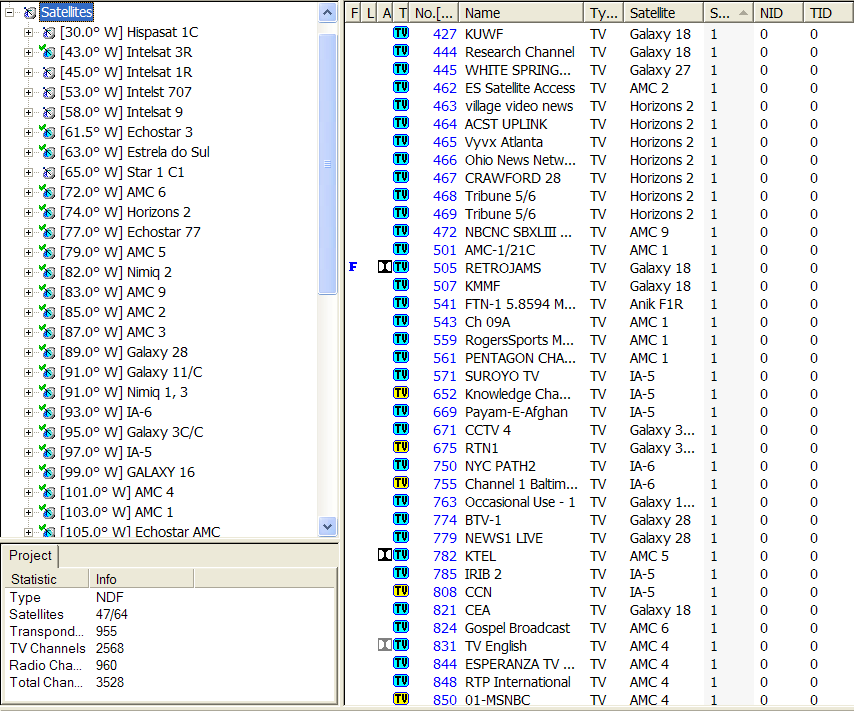The height and width of the screenshot is (711, 854).
Task: Click the yellow TV icon for Knowledge Channel
Action: 401,394
